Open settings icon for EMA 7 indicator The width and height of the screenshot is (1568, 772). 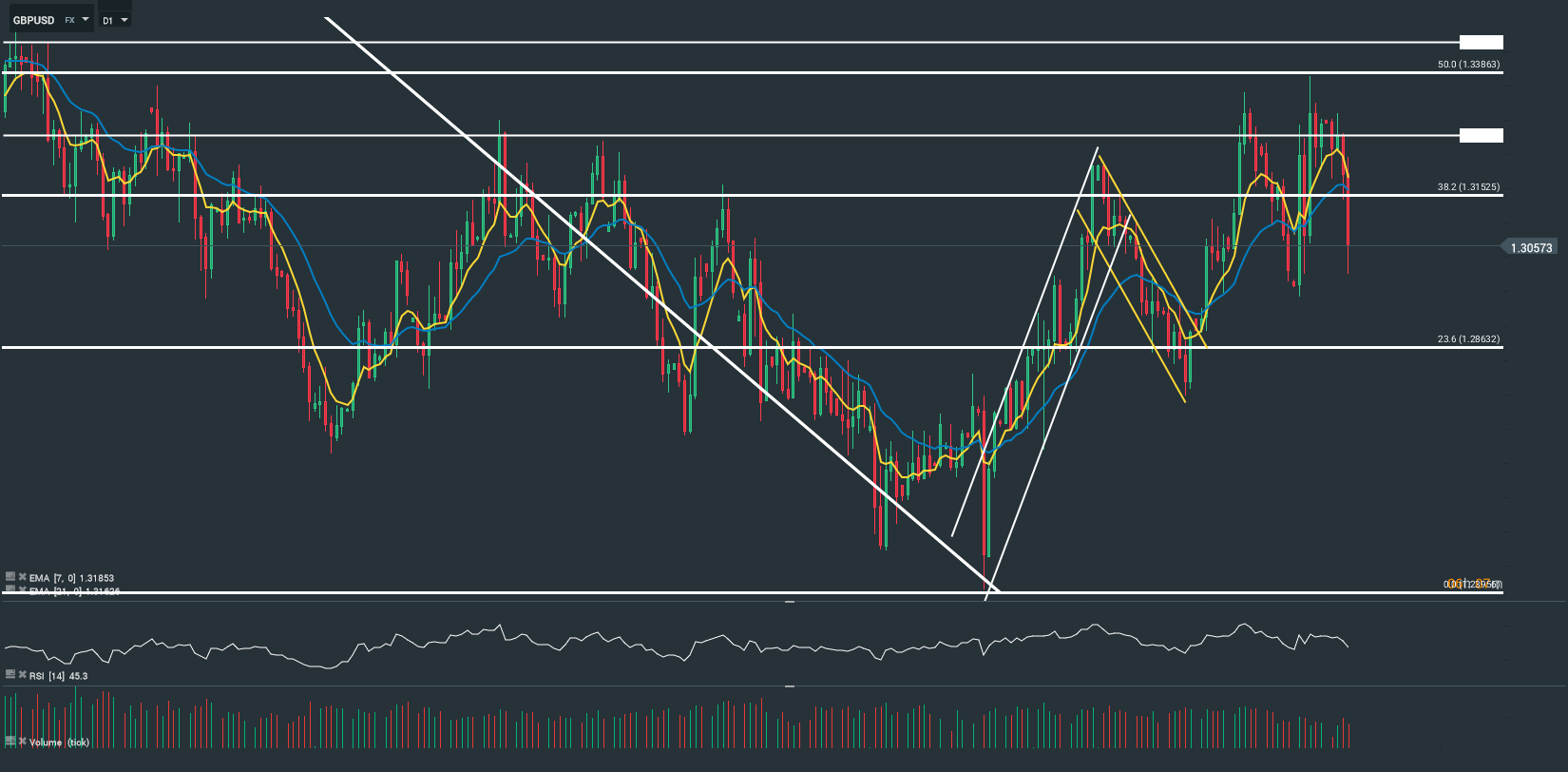[10, 577]
